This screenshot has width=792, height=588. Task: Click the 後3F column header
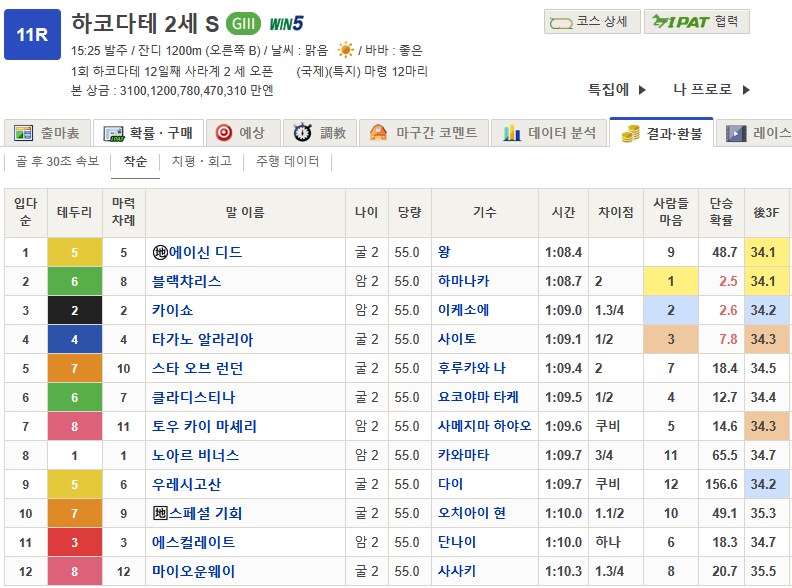pos(767,213)
